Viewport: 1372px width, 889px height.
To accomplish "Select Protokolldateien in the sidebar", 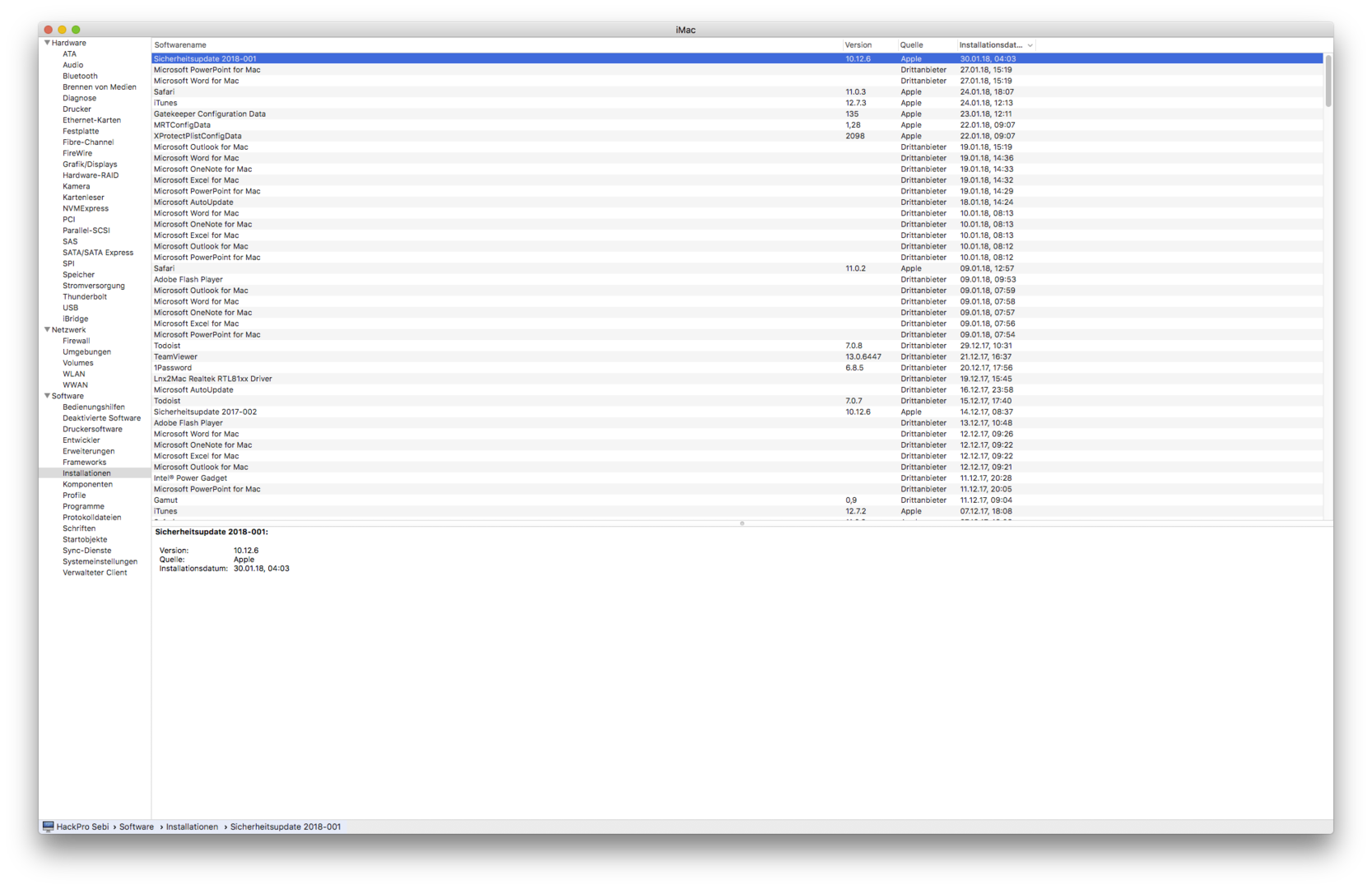I will (91, 518).
